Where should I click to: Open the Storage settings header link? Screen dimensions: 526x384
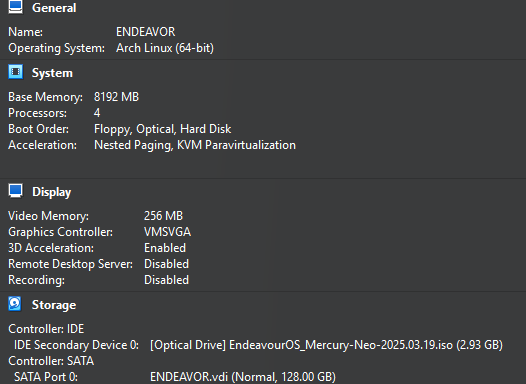[x=54, y=305]
